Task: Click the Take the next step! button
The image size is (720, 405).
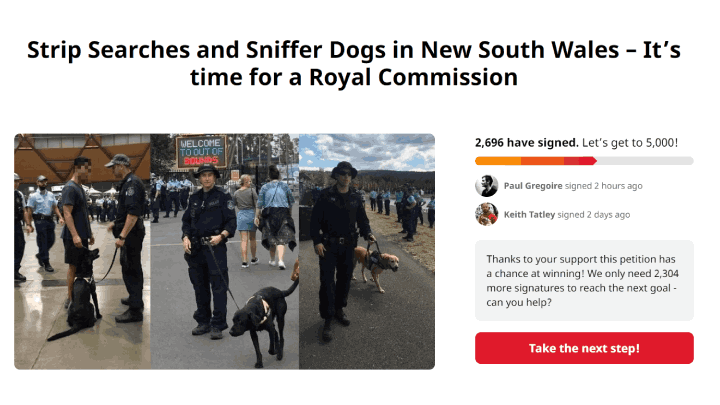Action: point(584,348)
